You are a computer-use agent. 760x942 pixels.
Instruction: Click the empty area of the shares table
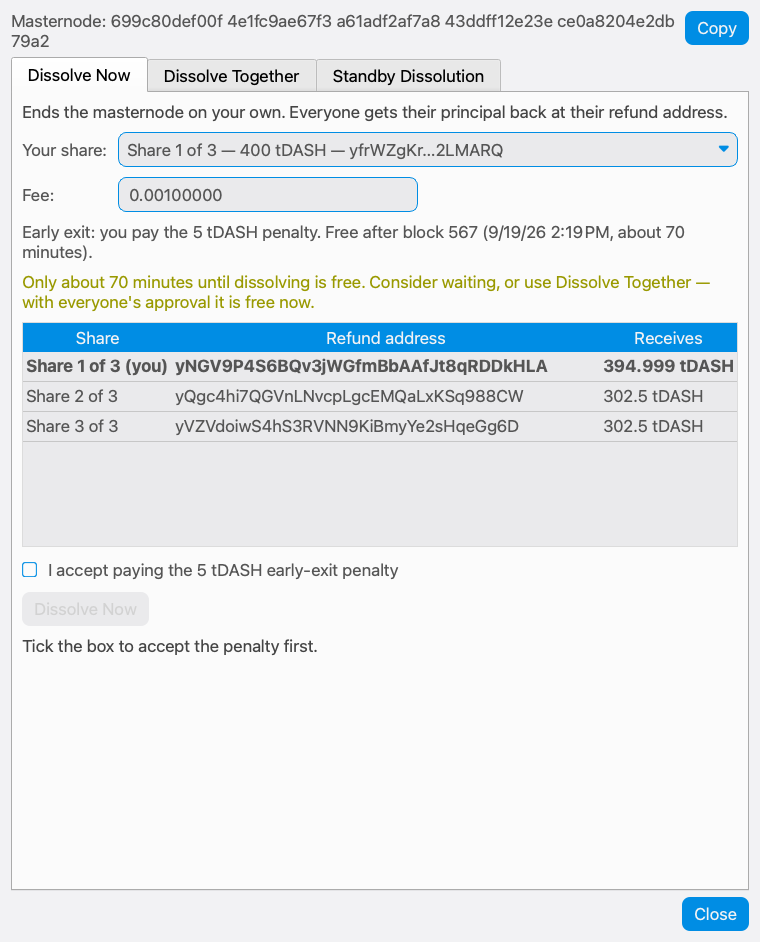(x=380, y=494)
